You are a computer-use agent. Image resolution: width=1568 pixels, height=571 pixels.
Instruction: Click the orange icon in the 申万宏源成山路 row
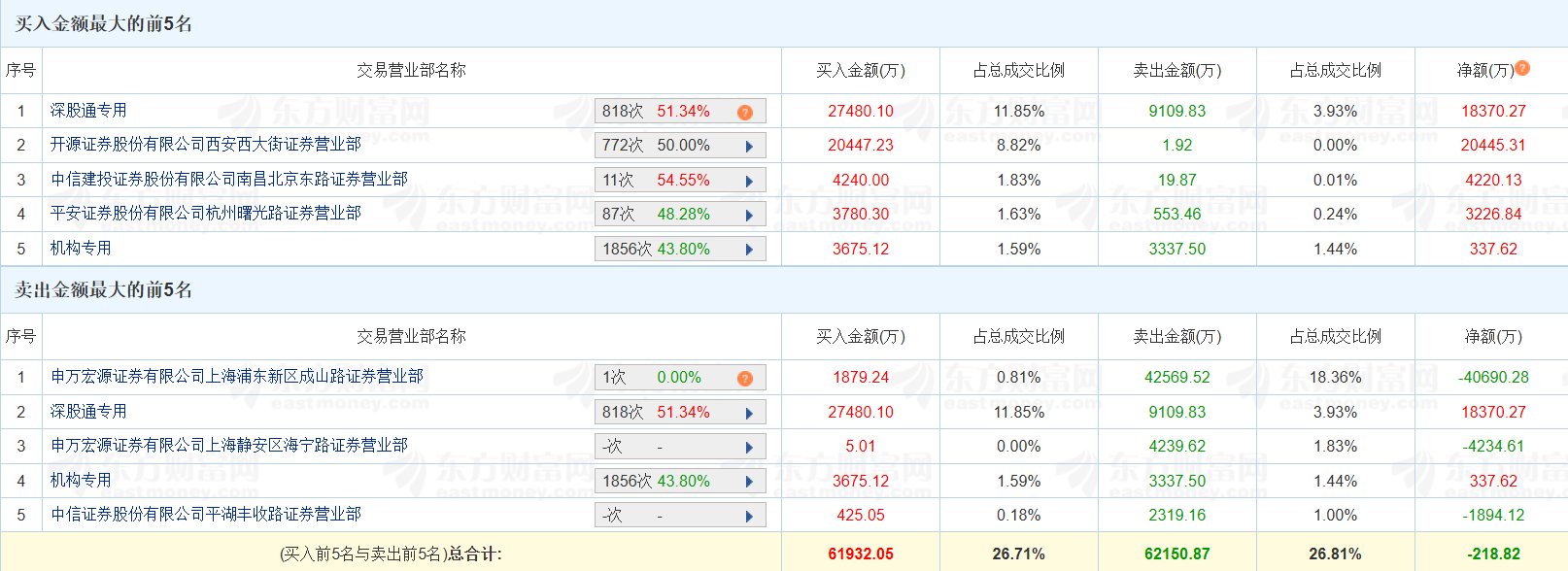745,378
